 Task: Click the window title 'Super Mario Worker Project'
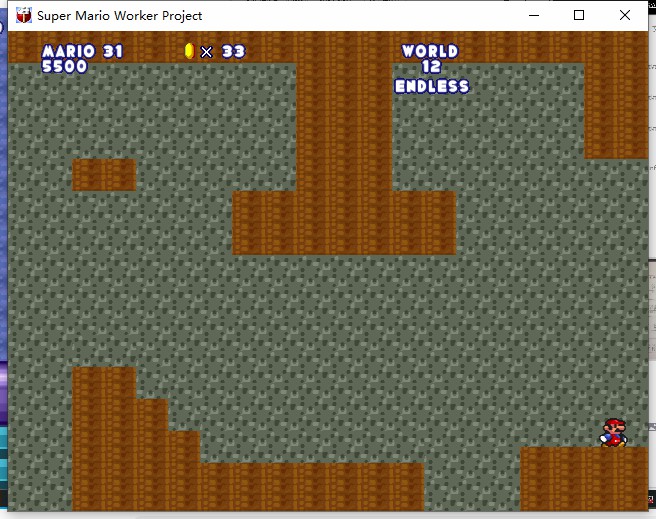[x=120, y=15]
